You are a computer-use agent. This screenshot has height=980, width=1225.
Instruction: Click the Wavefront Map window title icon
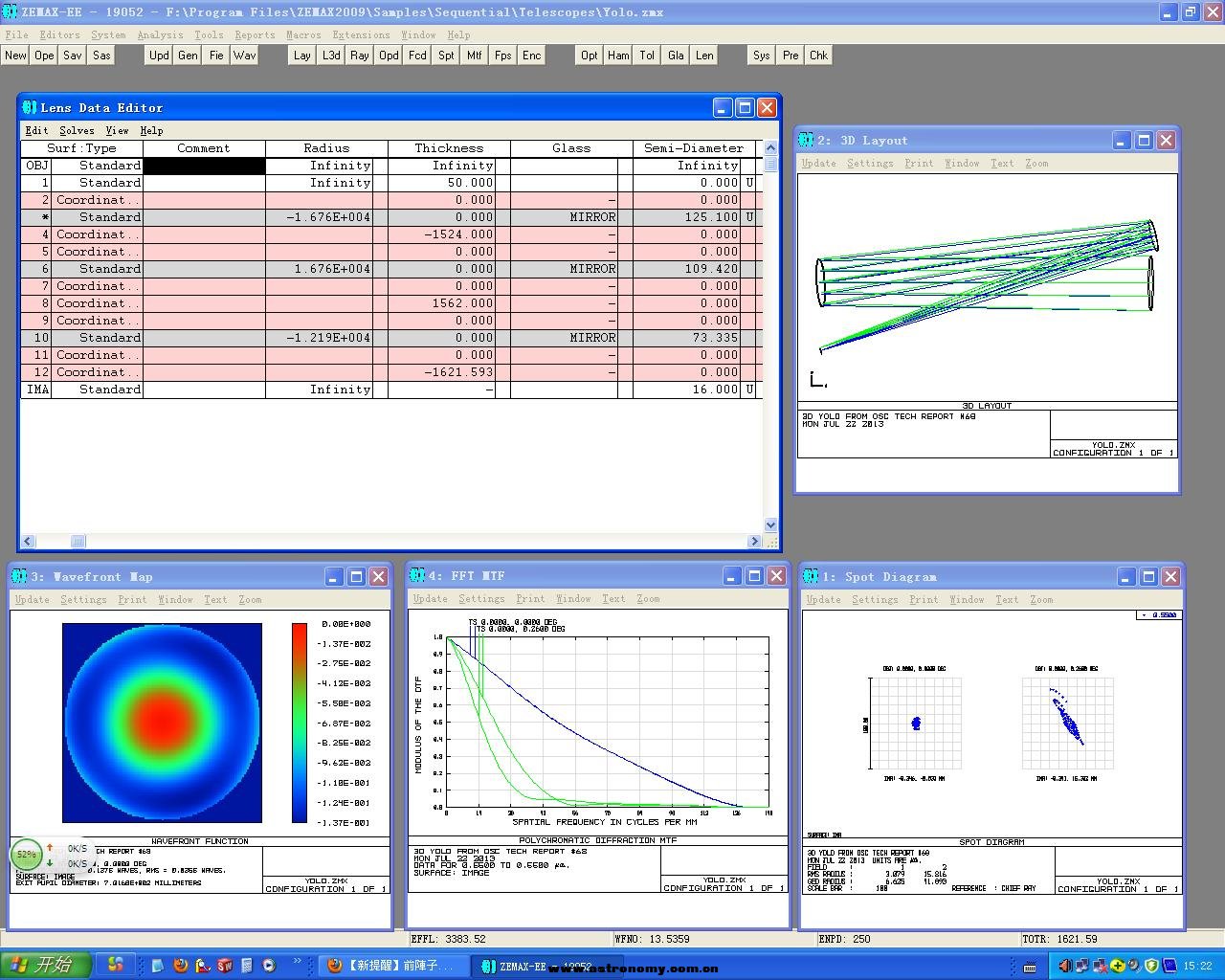point(20,576)
